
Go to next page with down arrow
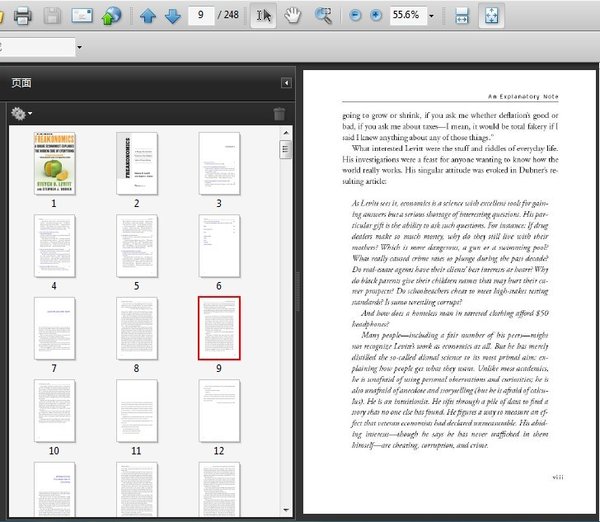click(172, 16)
